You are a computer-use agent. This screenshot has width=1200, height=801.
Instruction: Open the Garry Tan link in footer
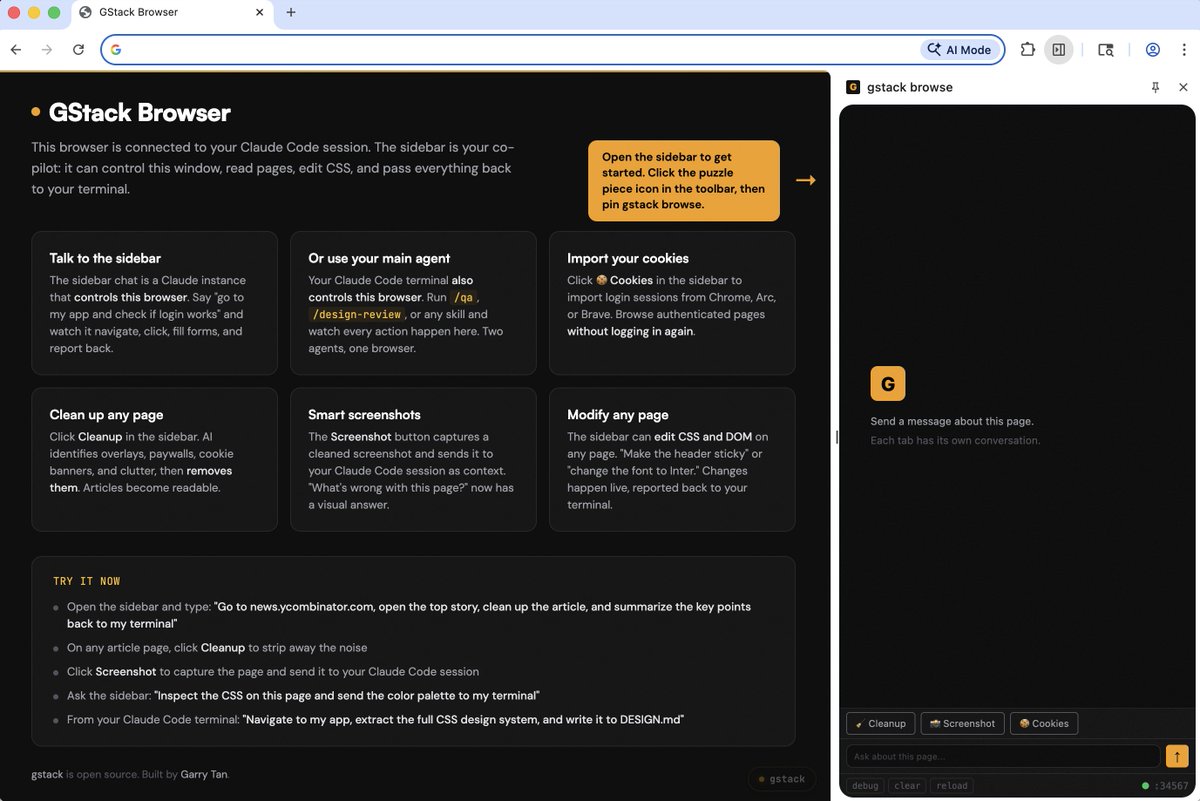point(205,775)
